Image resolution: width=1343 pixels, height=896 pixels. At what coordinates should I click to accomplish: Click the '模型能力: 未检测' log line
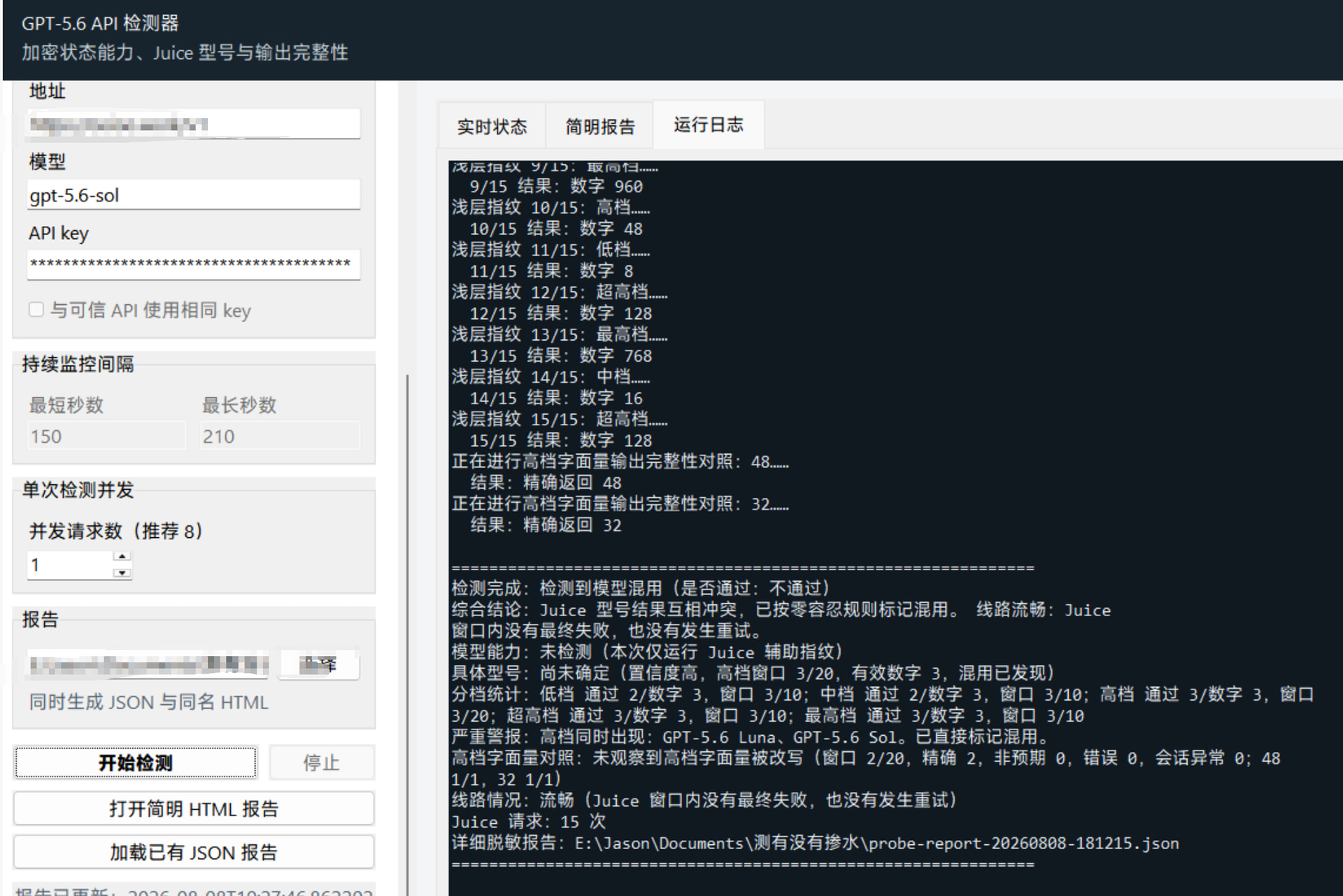(648, 653)
